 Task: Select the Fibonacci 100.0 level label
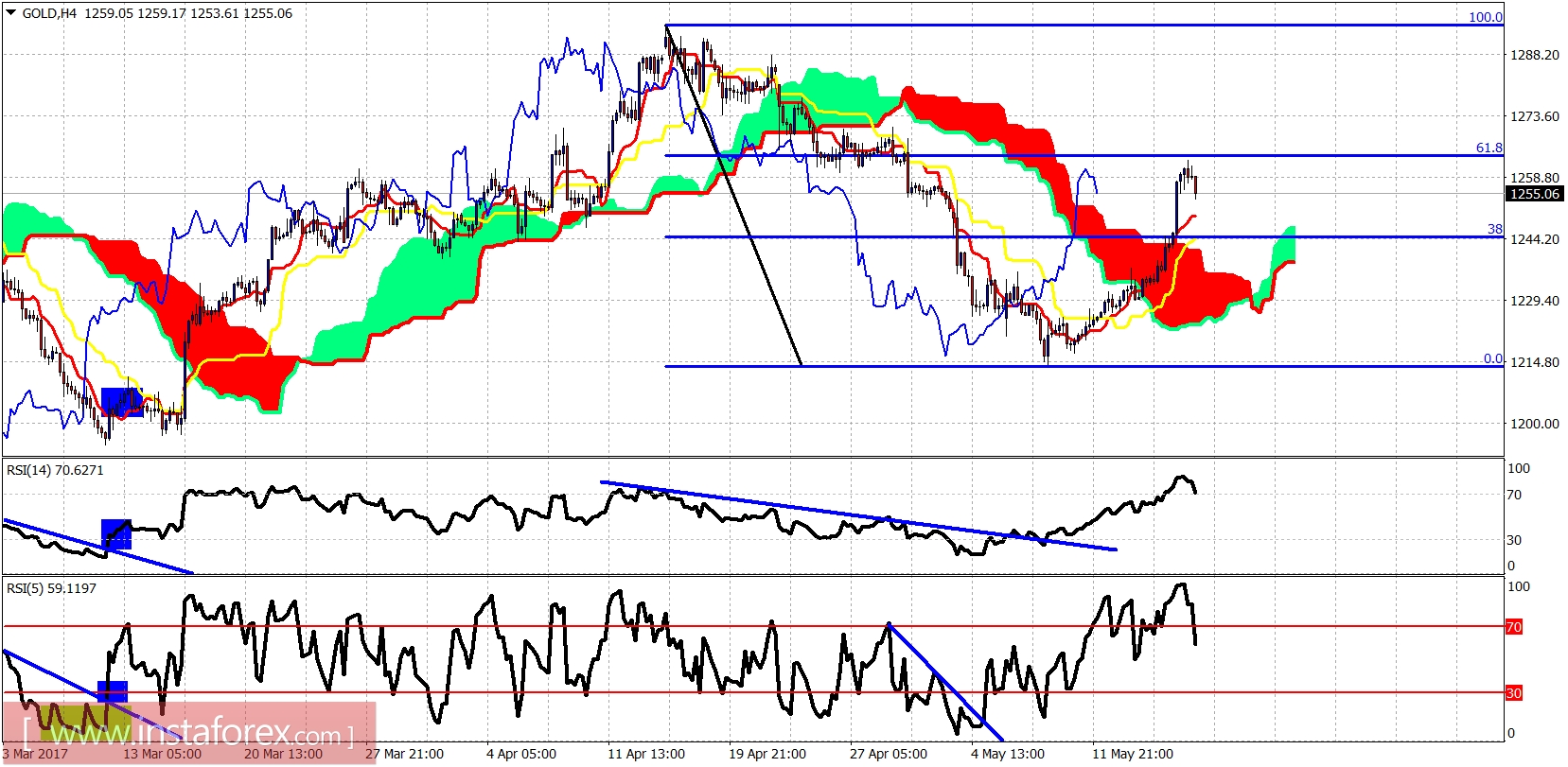pos(1485,17)
